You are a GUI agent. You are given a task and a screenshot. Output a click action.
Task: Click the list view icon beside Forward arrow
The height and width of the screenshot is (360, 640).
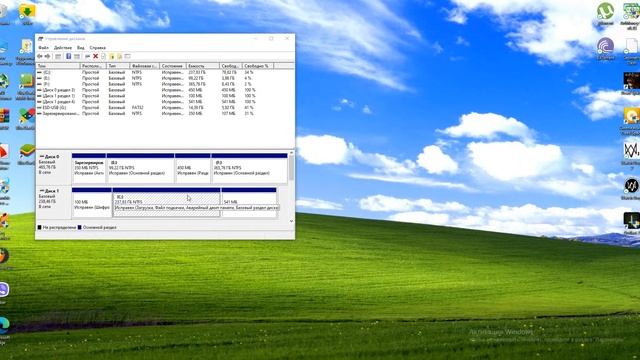(58, 56)
